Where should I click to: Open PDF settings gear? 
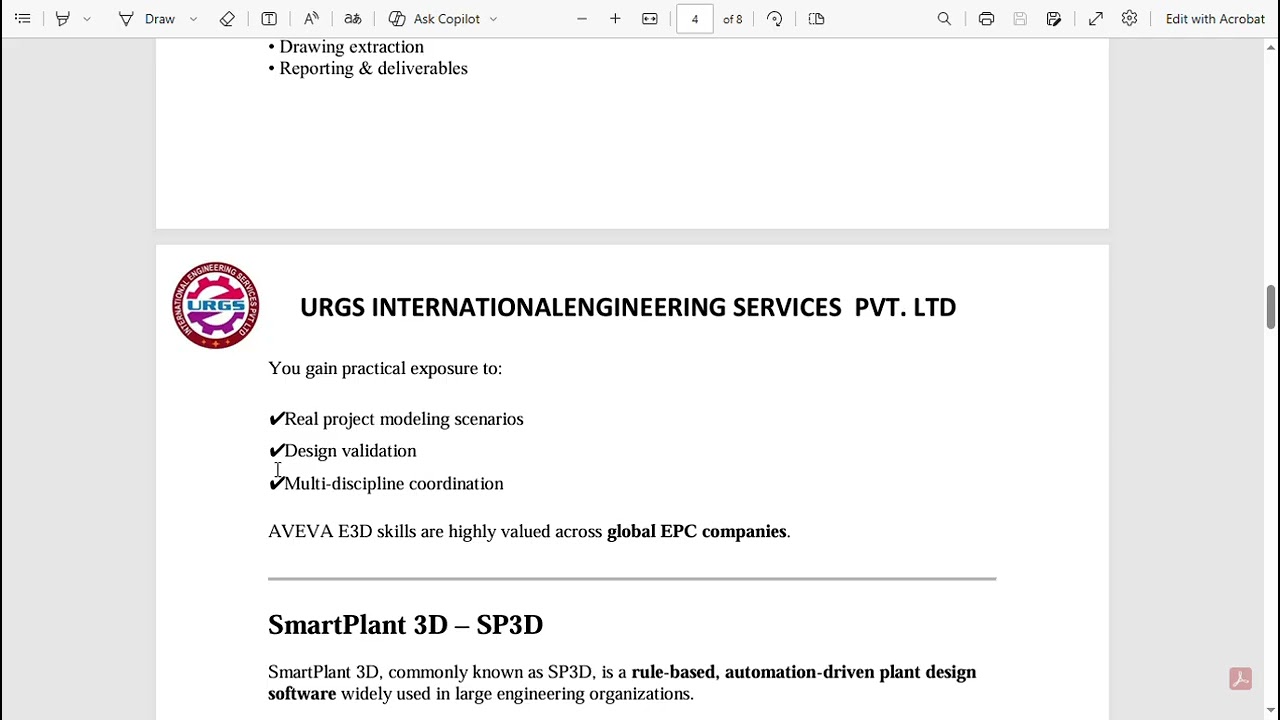tap(1129, 19)
